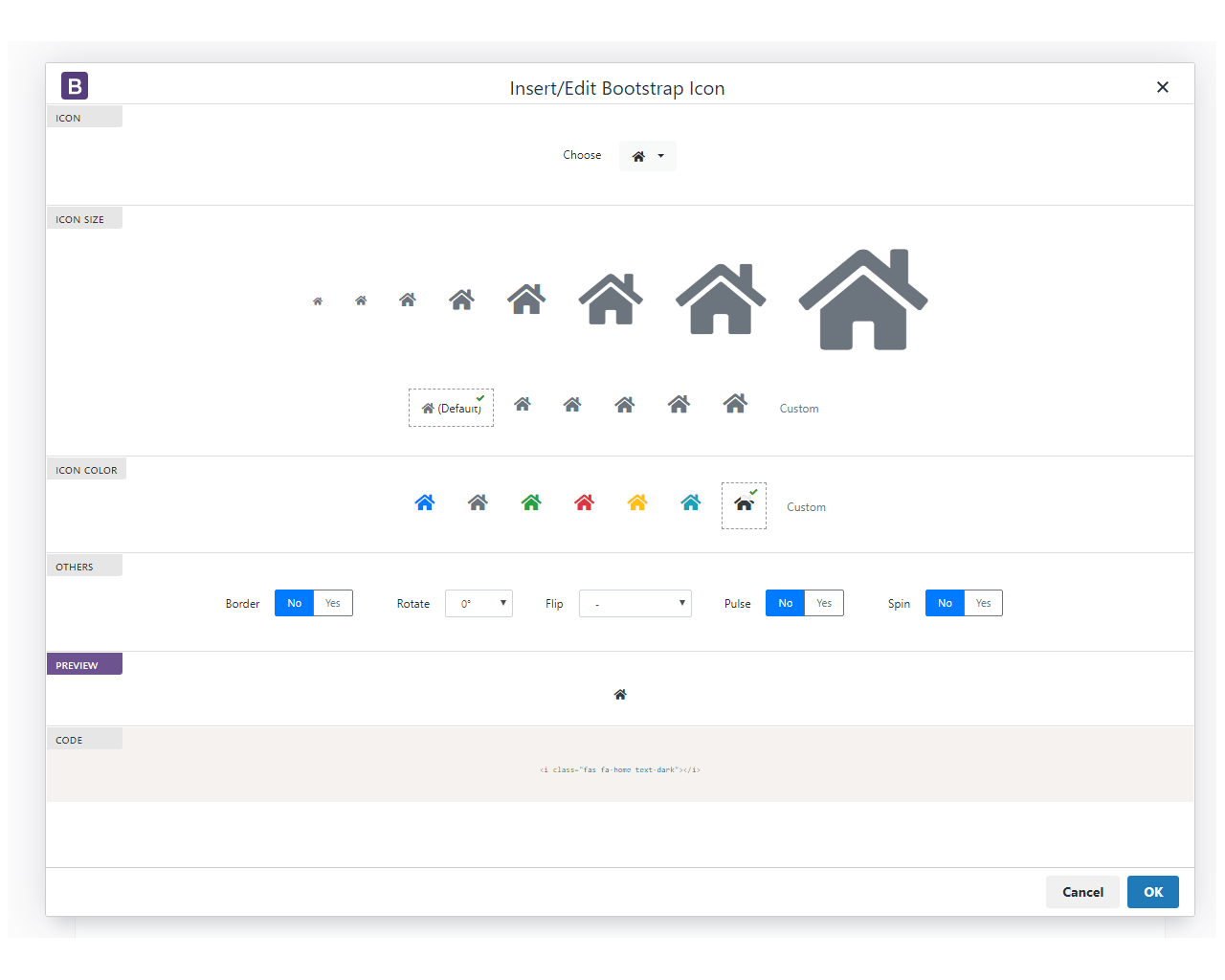Choose the dark home icon color
The width and height of the screenshot is (1225, 980).
tap(744, 505)
